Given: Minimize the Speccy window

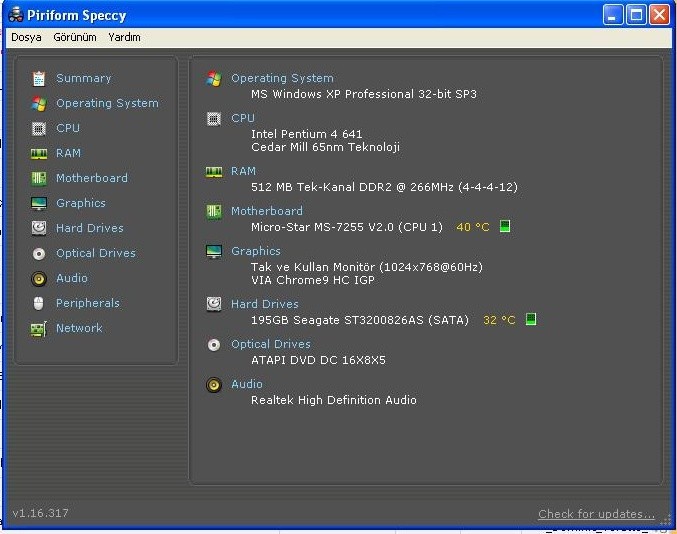Looking at the screenshot, I should click(613, 15).
